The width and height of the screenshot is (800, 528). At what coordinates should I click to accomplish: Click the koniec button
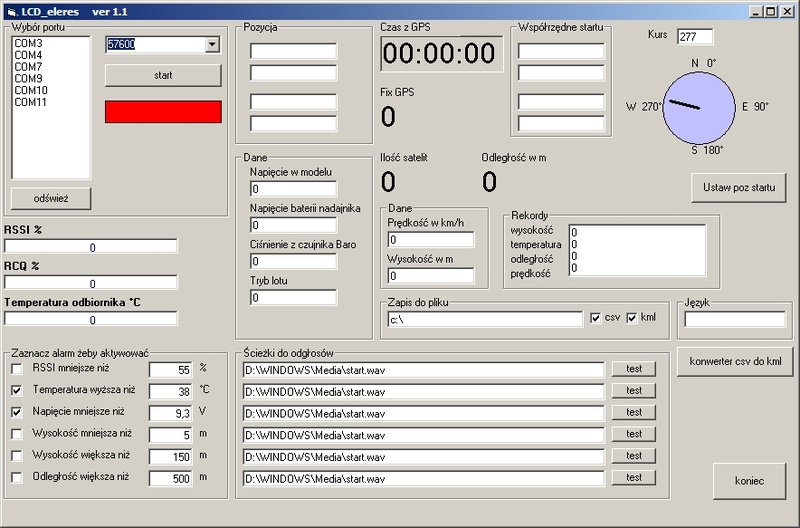(x=749, y=481)
